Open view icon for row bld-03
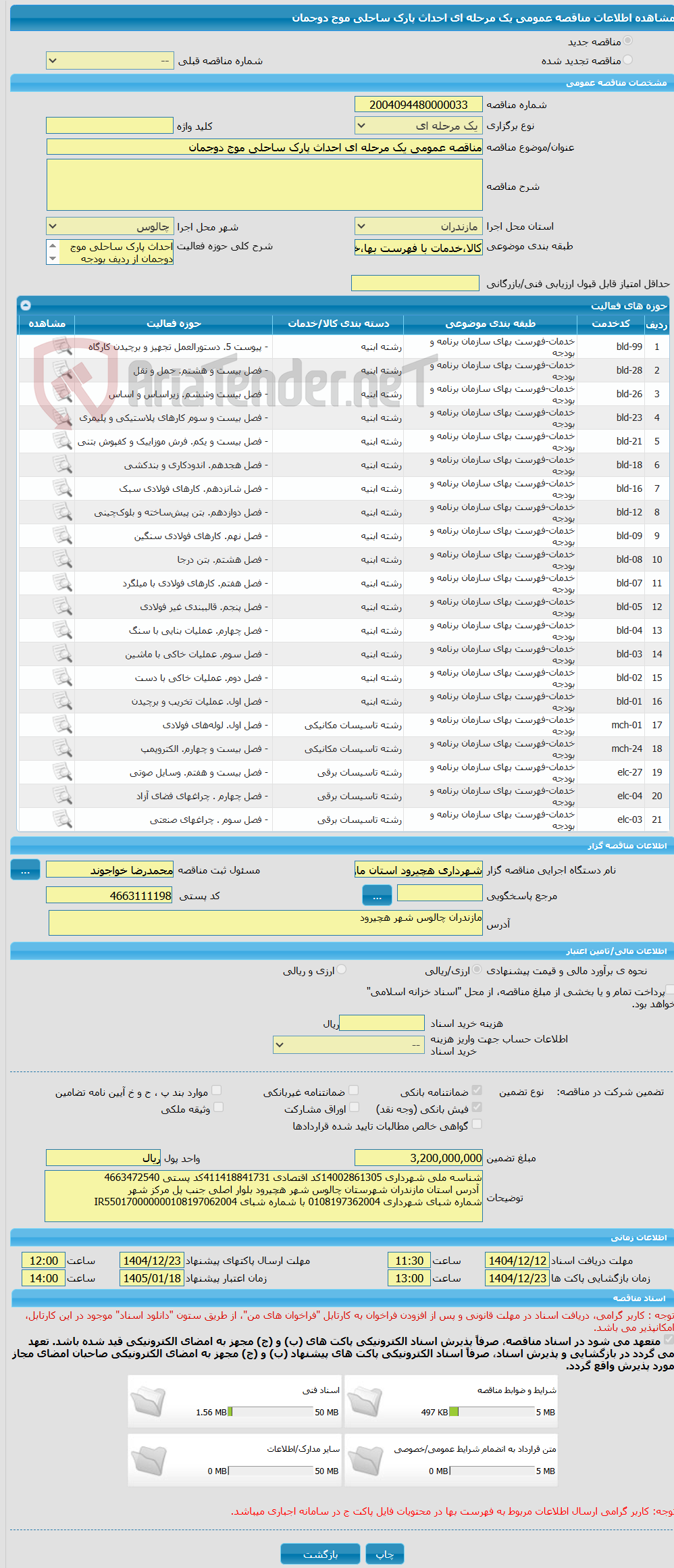This screenshot has width=674, height=1568. 62,654
